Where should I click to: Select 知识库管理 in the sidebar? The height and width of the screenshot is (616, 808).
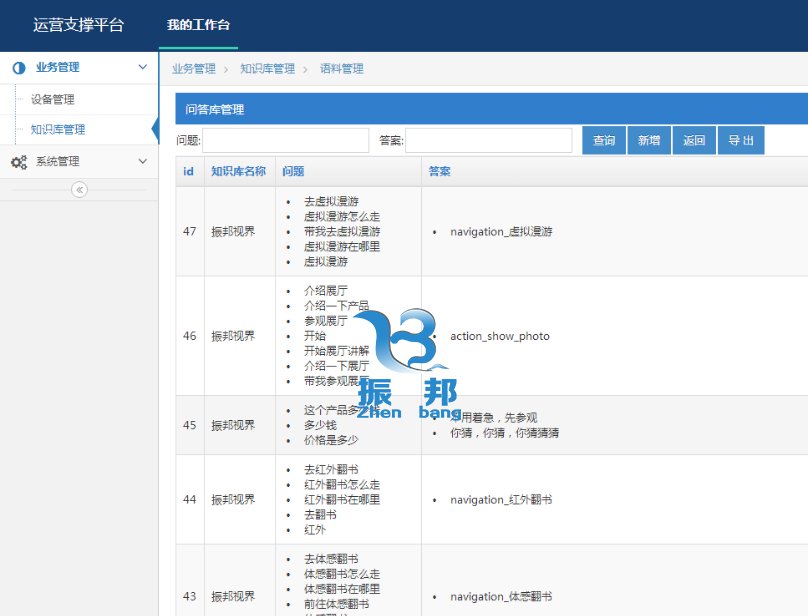(58, 130)
